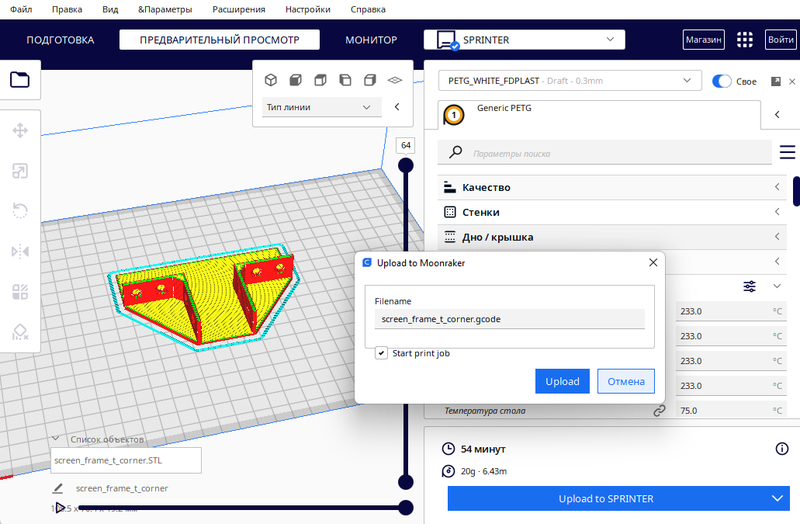This screenshot has width=800, height=524.
Task: Open the SPRINTER printer selector dropdown
Action: click(524, 40)
